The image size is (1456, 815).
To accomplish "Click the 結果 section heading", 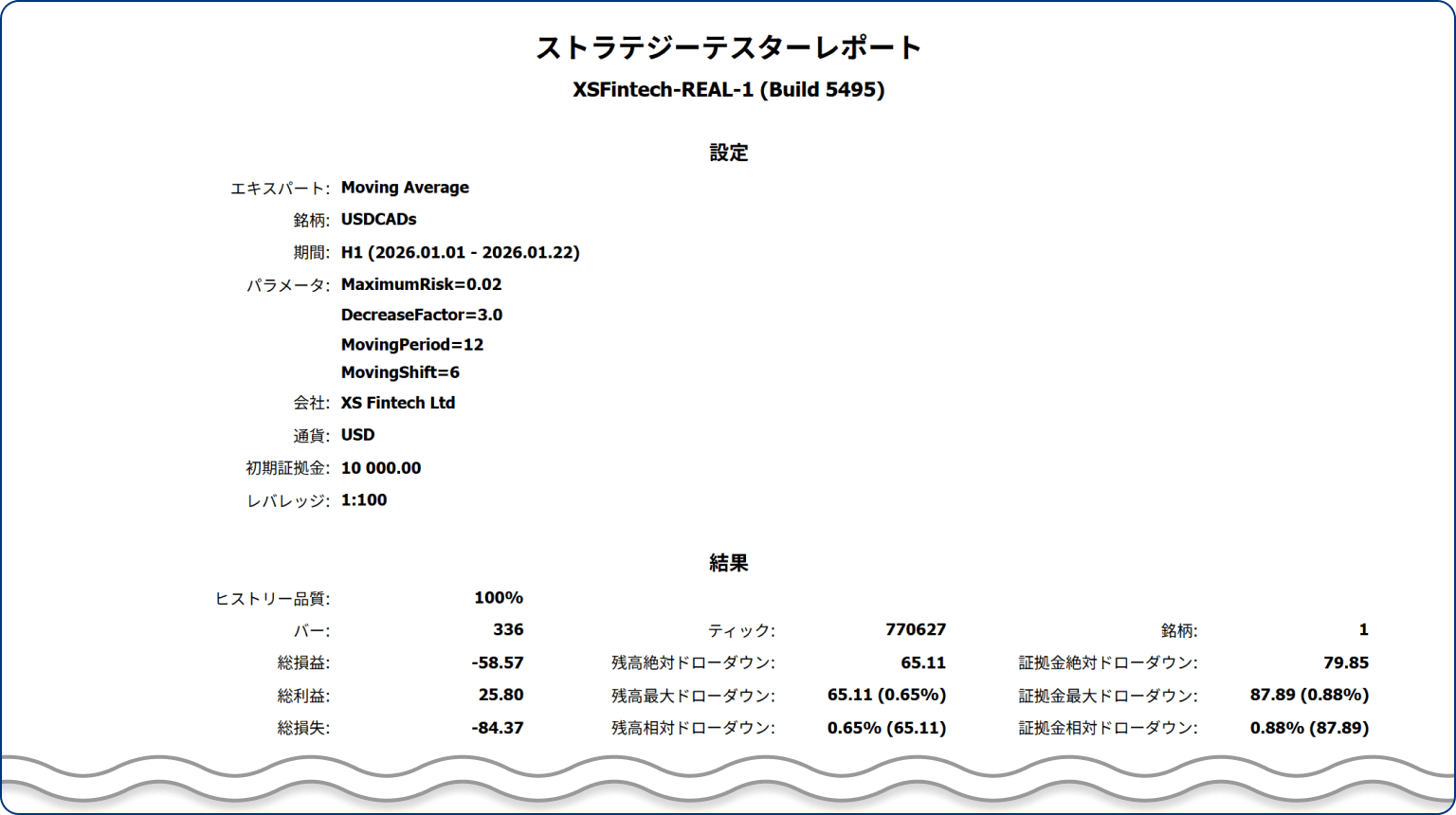I will [x=728, y=562].
